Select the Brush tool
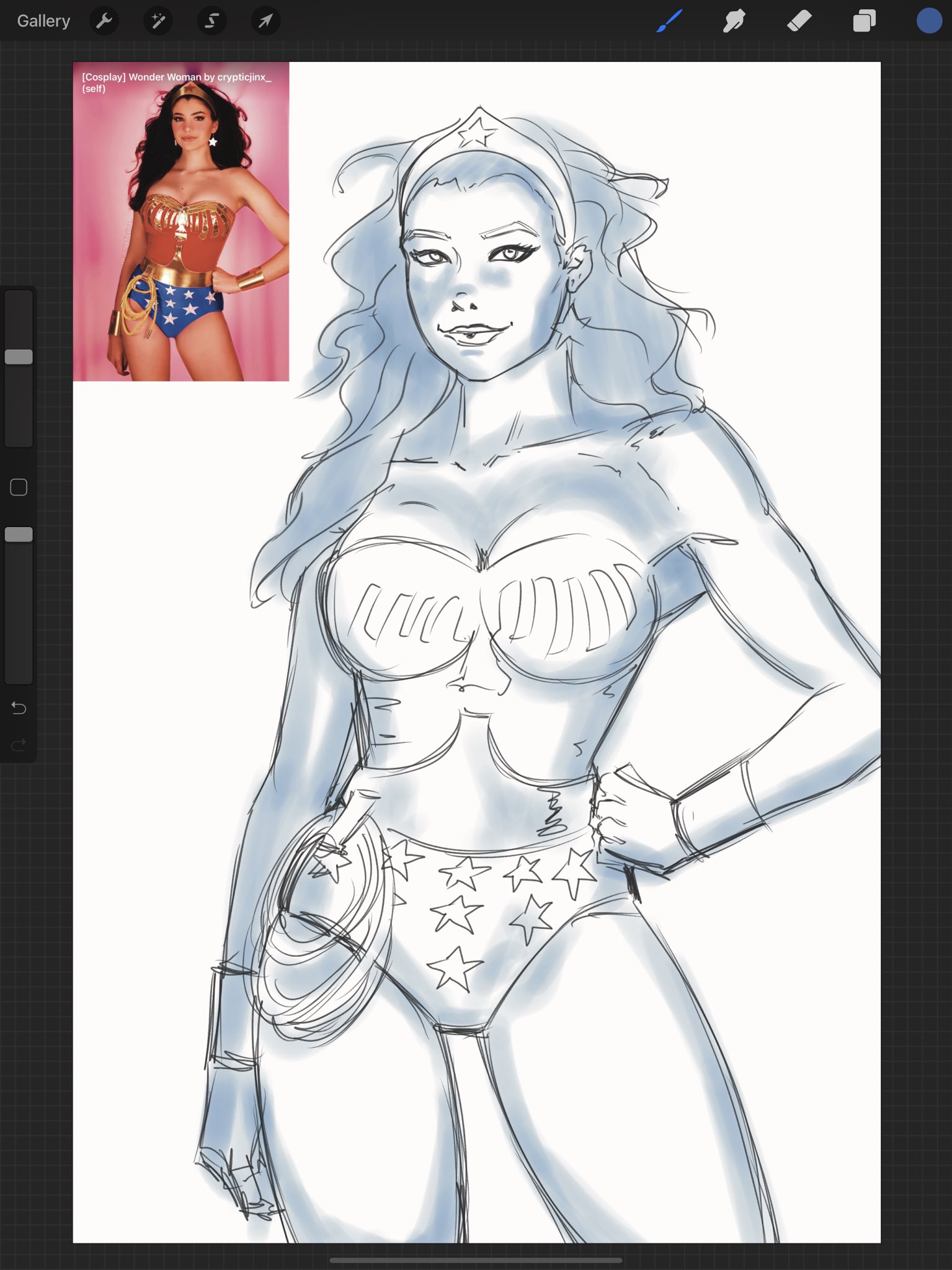The image size is (952, 1270). [x=670, y=21]
